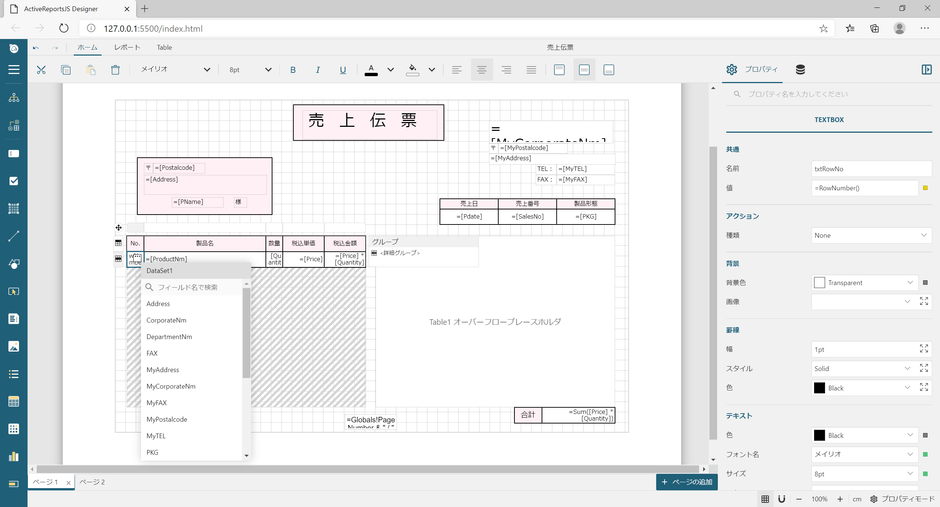Select MyAddress from the field list
Viewport: 940px width, 507px height.
click(x=163, y=369)
